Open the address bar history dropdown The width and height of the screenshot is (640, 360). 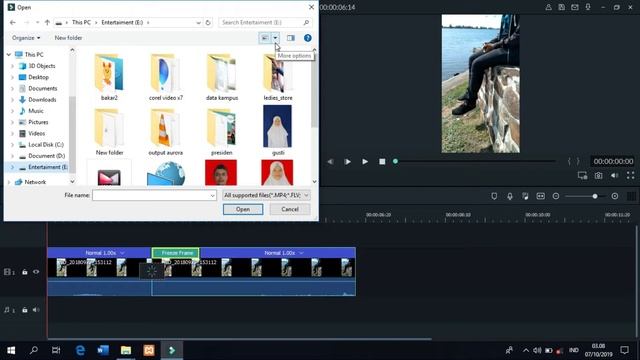click(x=198, y=22)
